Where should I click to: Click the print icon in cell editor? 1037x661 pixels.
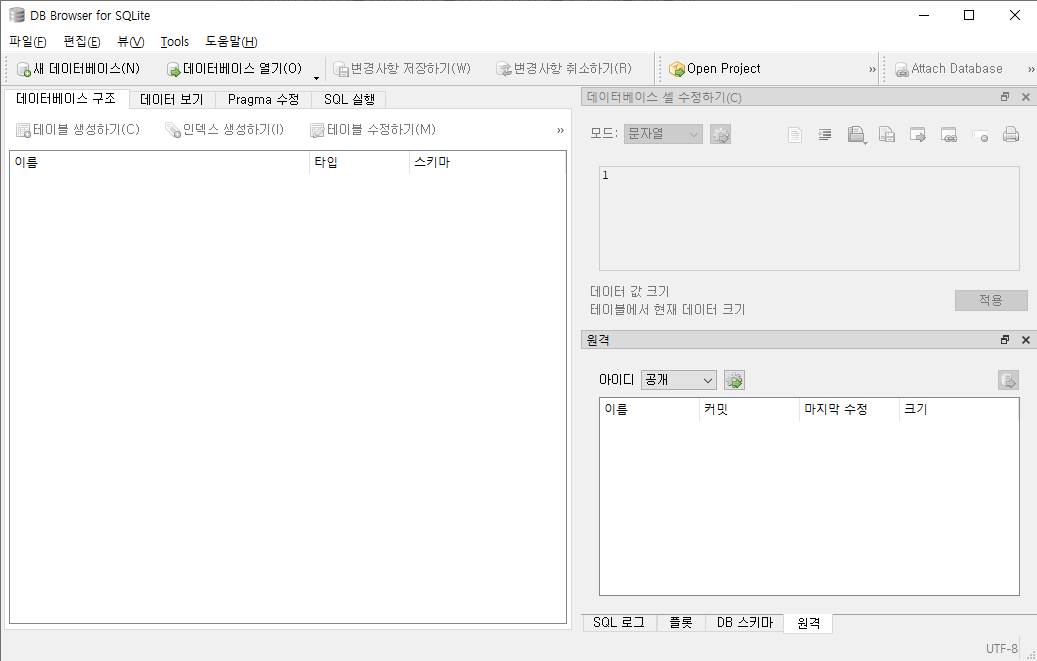click(1011, 135)
